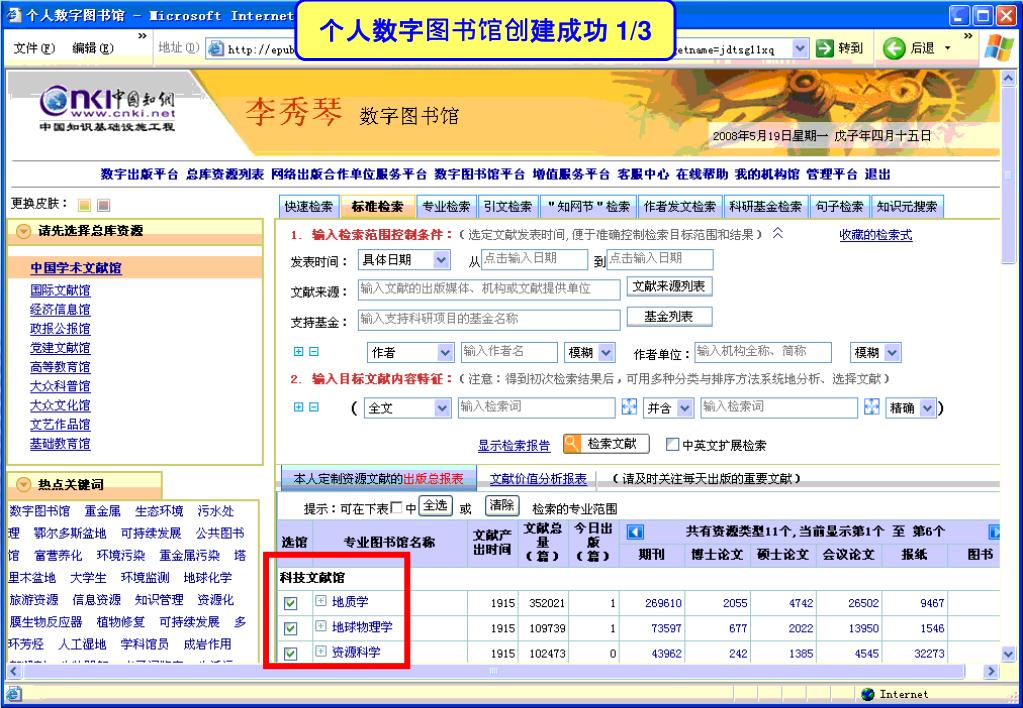
Task: Switch to 科研基金检索 tab
Action: pos(766,207)
